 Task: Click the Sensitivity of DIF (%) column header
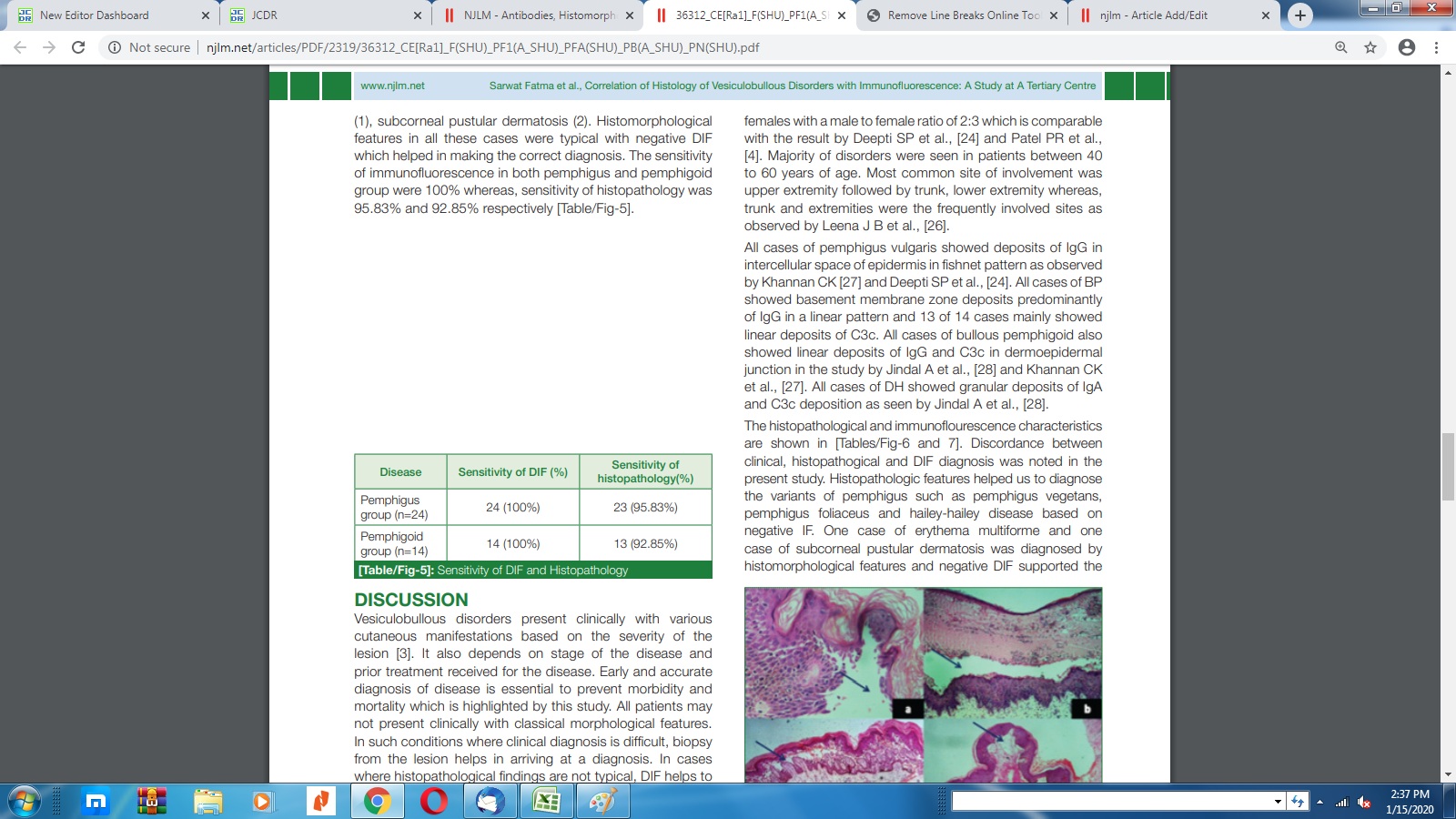[x=512, y=472]
